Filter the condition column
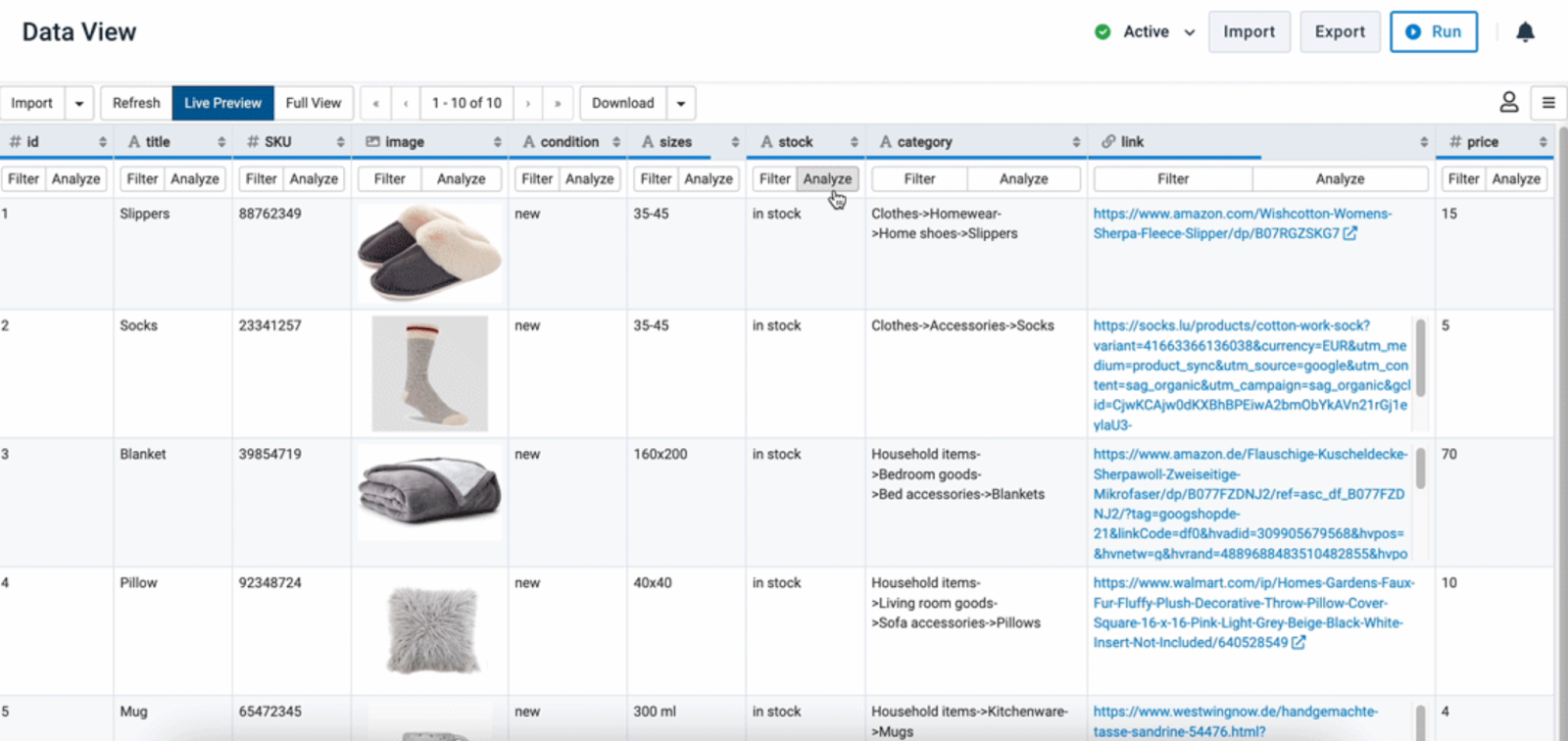 pos(537,179)
